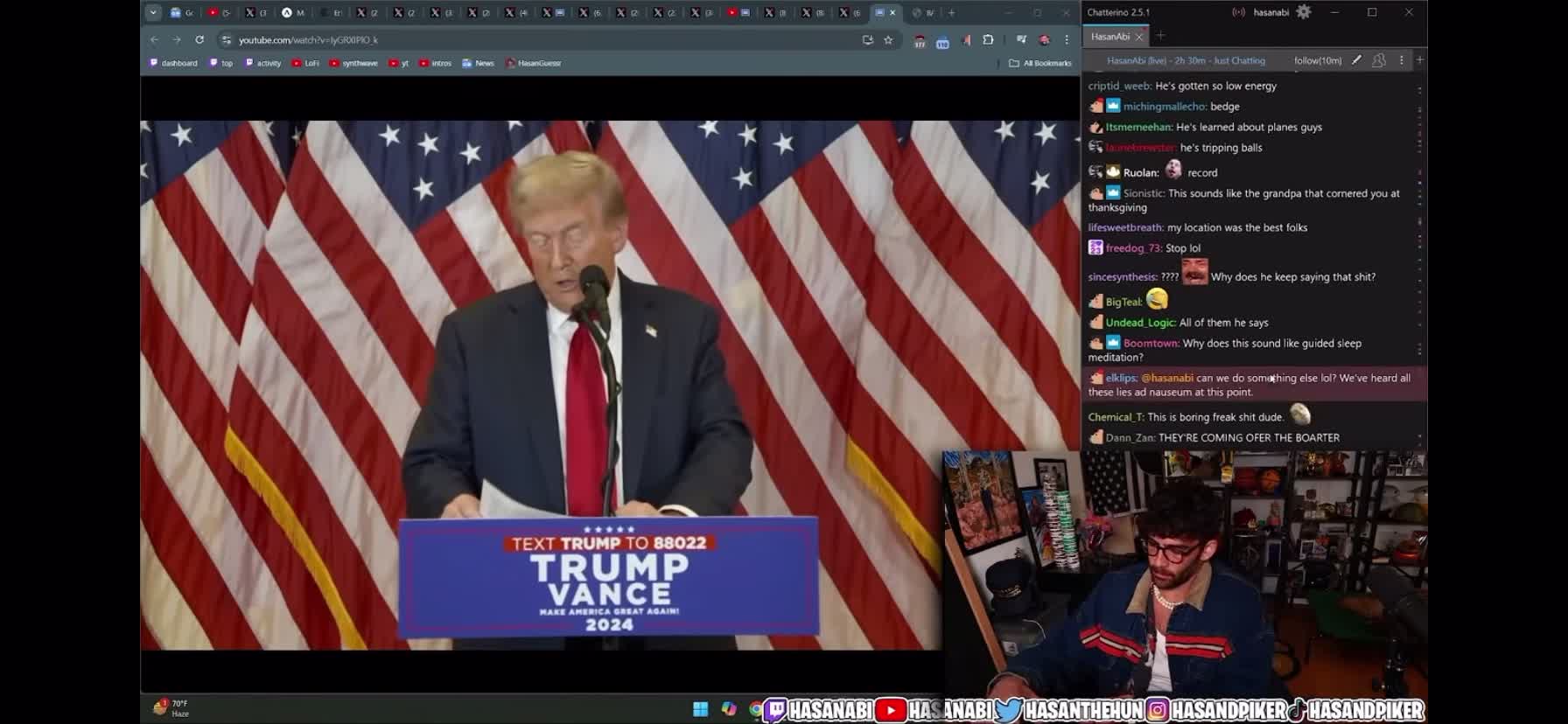Viewport: 1568px width, 724px height.
Task: Click username criptid_weeb in chat
Action: click(x=1120, y=87)
